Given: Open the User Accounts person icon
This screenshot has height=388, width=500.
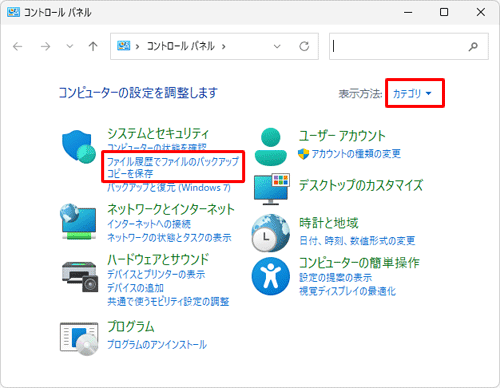Looking at the screenshot, I should [271, 147].
